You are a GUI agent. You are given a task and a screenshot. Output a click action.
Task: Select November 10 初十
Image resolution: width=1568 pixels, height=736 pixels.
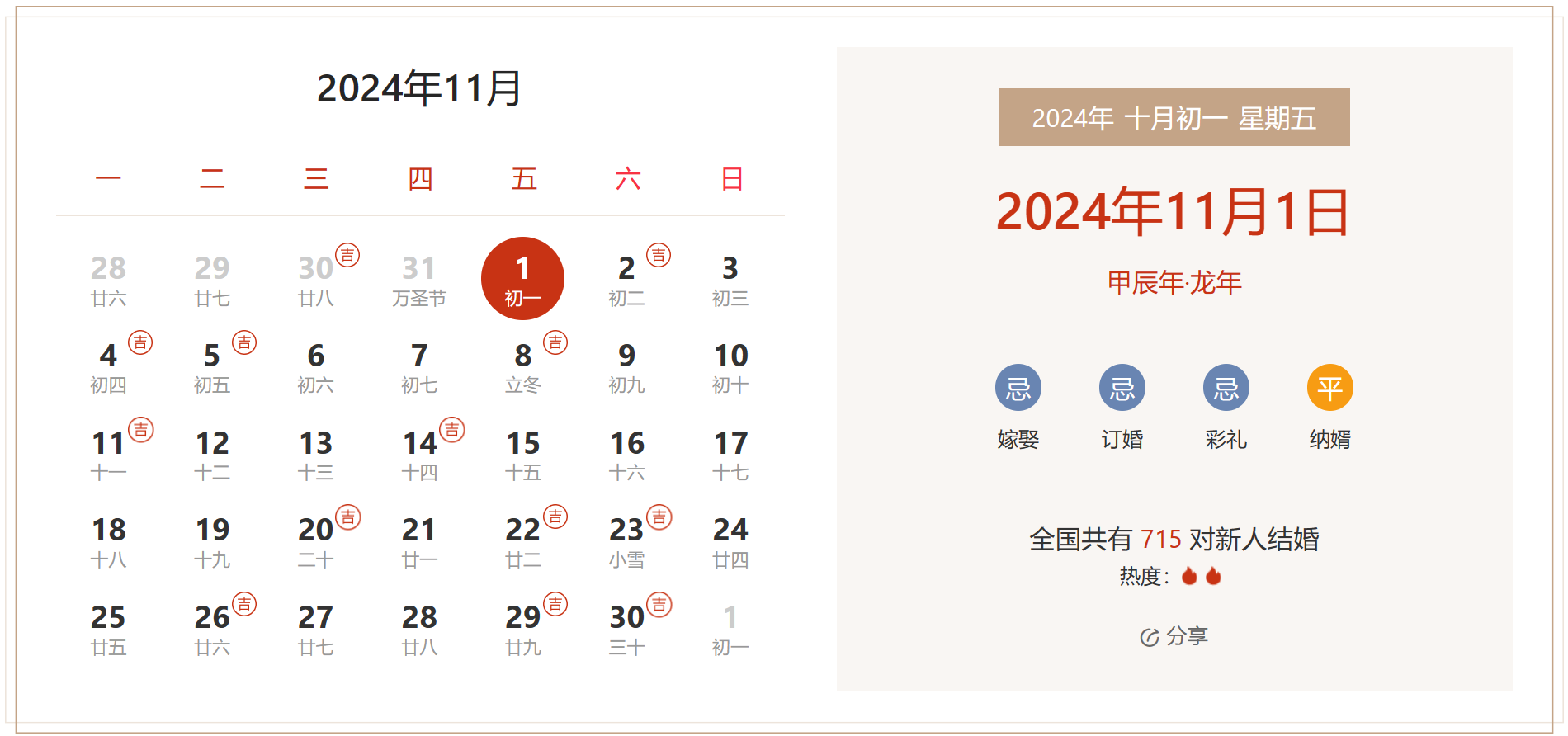click(x=730, y=368)
